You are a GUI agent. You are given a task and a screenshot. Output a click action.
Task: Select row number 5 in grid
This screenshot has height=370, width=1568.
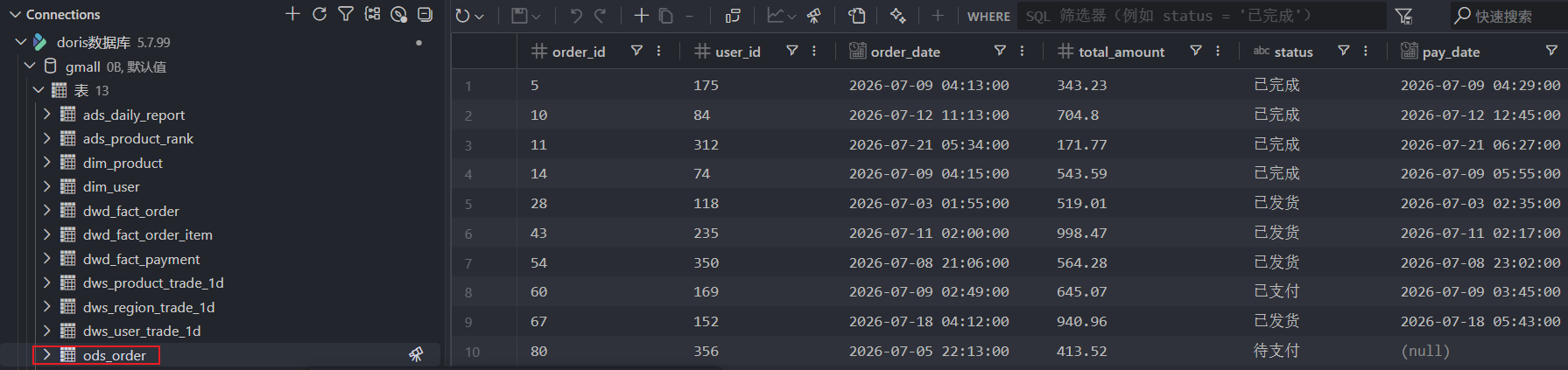click(468, 204)
